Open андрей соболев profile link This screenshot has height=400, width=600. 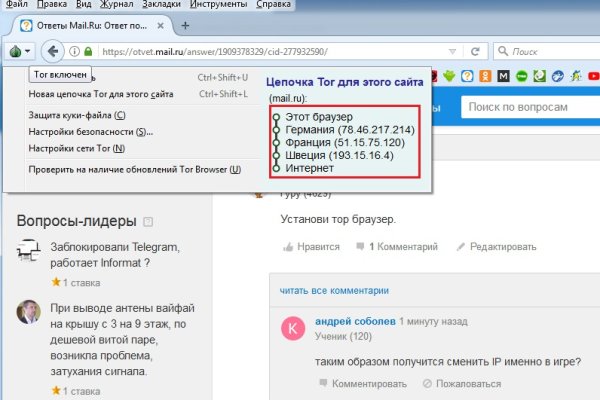point(354,322)
